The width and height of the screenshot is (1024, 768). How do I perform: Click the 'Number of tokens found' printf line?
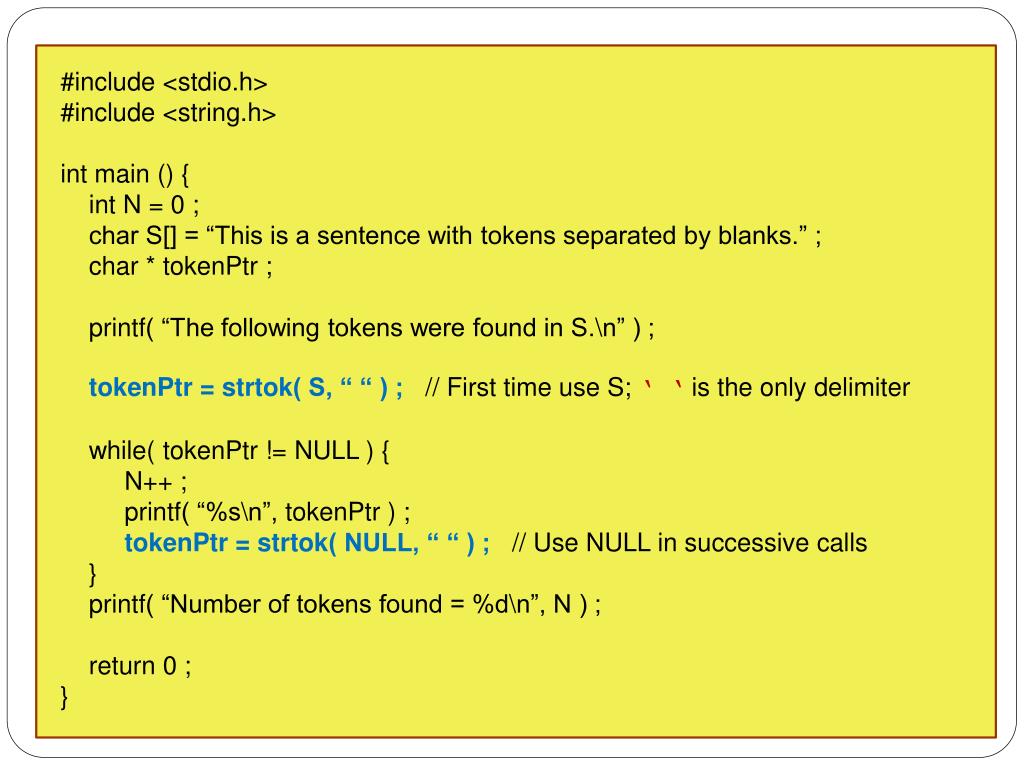(x=345, y=605)
